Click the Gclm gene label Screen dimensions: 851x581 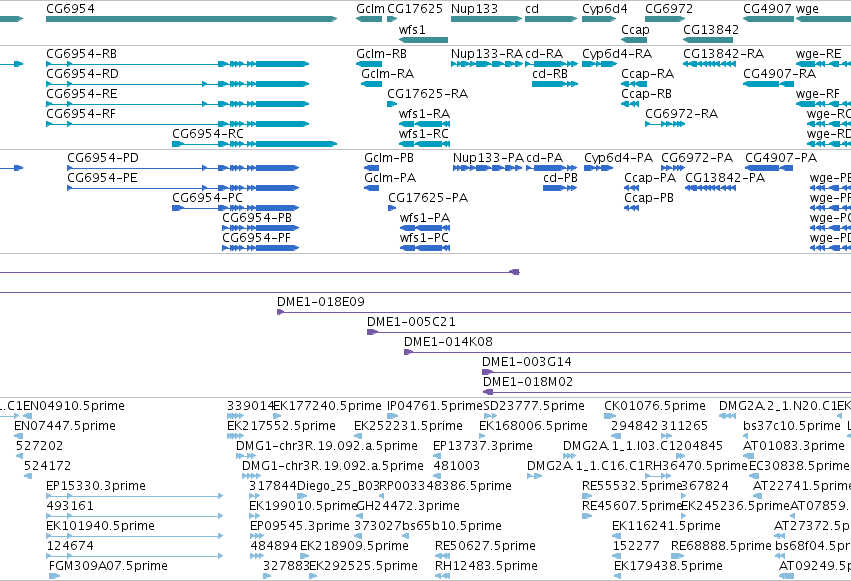click(x=370, y=9)
